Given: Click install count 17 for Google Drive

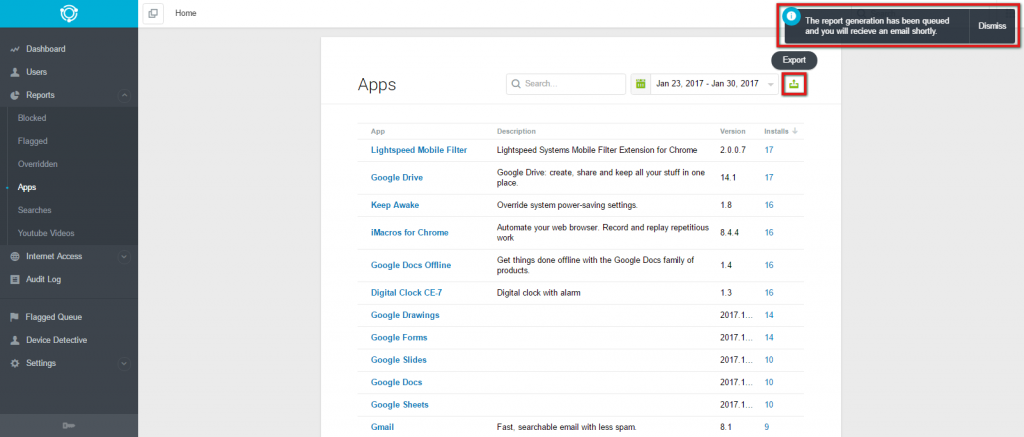Looking at the screenshot, I should click(769, 178).
